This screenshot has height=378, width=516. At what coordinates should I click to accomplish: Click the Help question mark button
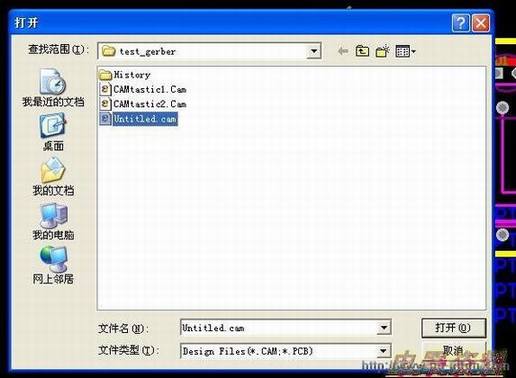coord(461,23)
